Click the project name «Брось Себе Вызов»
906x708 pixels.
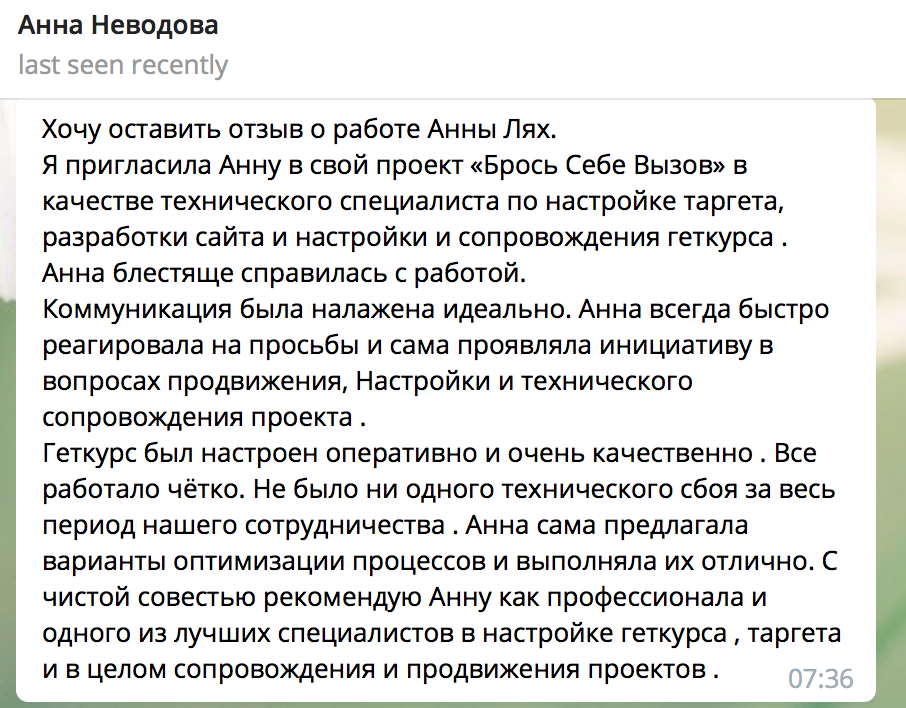[599, 165]
